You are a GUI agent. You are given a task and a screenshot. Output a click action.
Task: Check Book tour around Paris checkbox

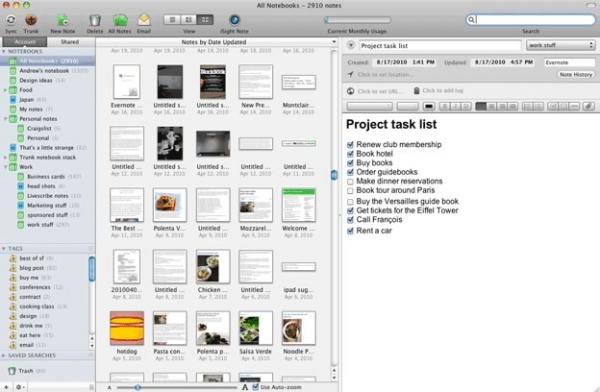350,191
